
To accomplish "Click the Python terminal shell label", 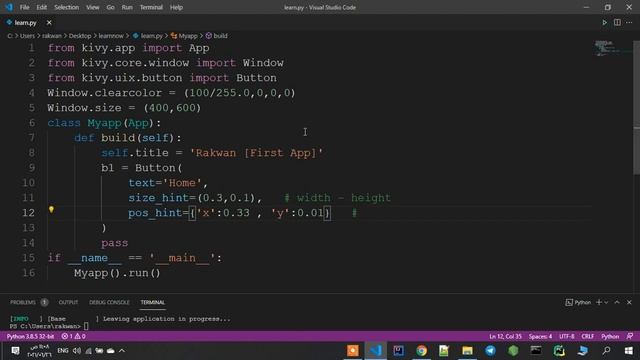I will point(578,302).
